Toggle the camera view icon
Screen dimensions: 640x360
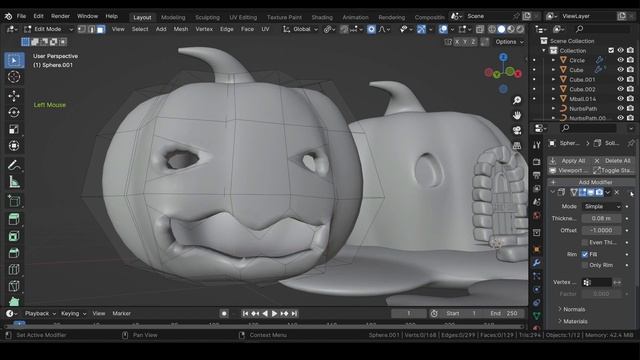tap(517, 130)
